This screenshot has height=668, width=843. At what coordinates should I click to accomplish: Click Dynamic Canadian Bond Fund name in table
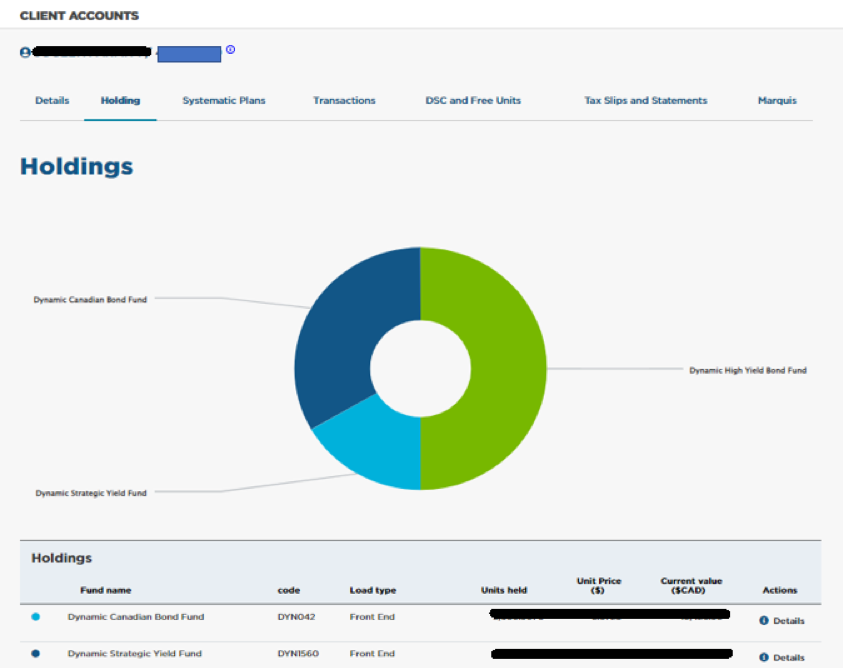click(x=136, y=617)
